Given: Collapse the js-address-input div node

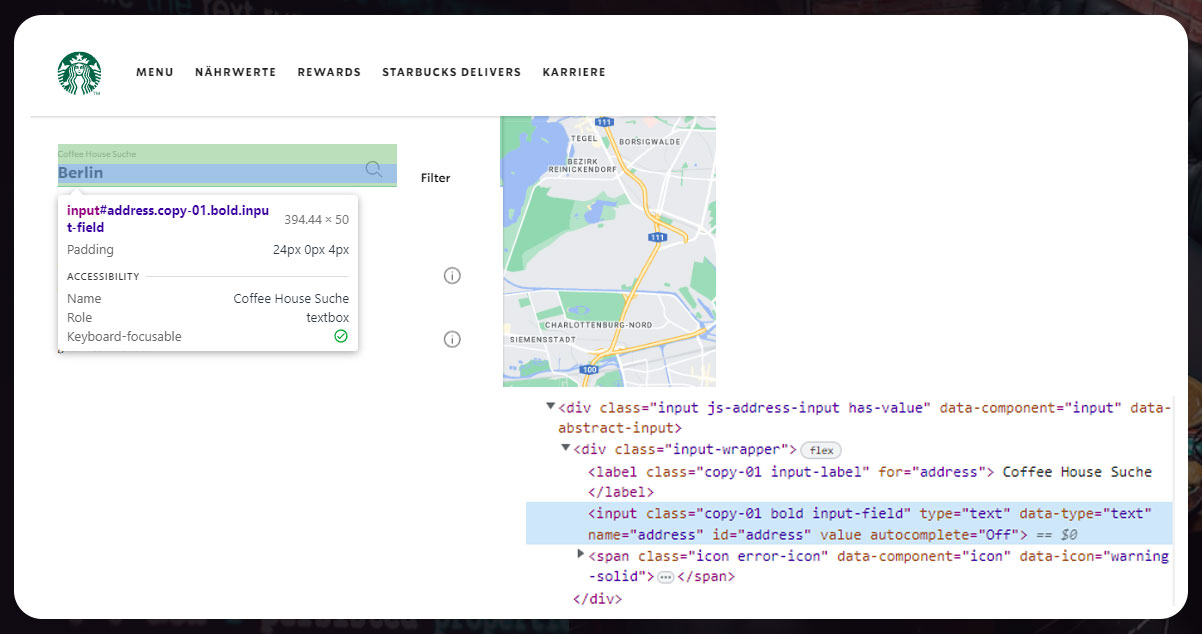Looking at the screenshot, I should [x=550, y=406].
